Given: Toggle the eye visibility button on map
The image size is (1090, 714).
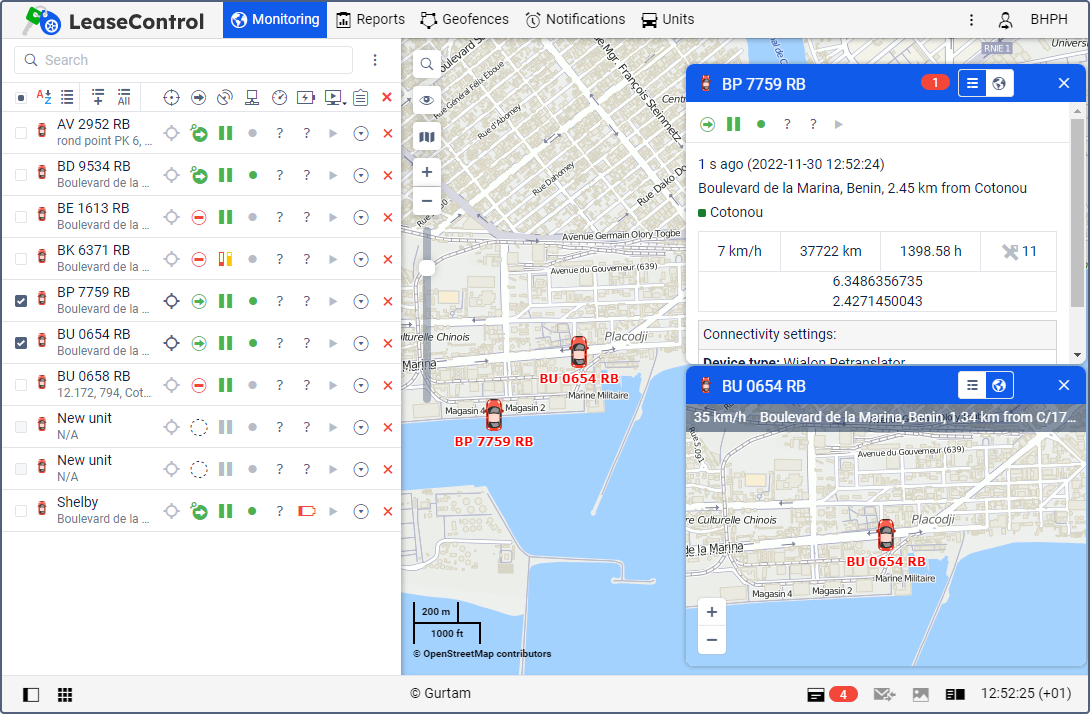Looking at the screenshot, I should [427, 100].
